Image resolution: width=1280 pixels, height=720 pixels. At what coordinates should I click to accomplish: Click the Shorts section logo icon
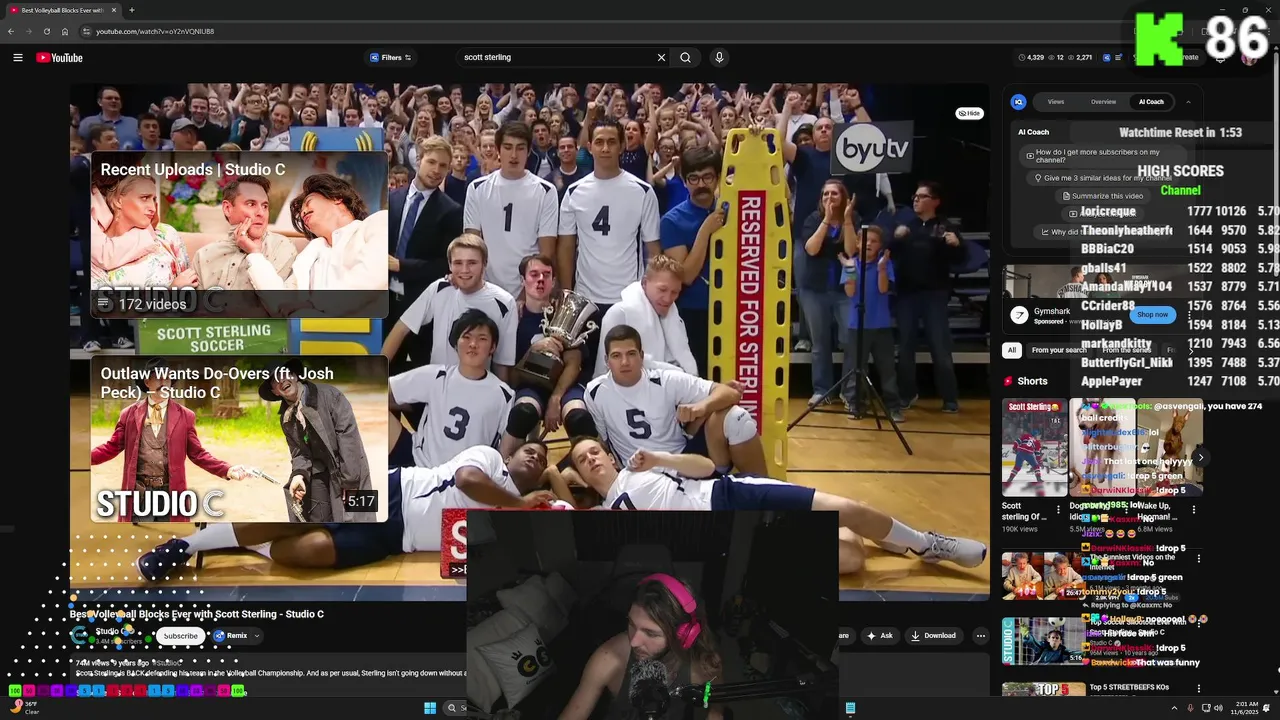[x=1008, y=381]
